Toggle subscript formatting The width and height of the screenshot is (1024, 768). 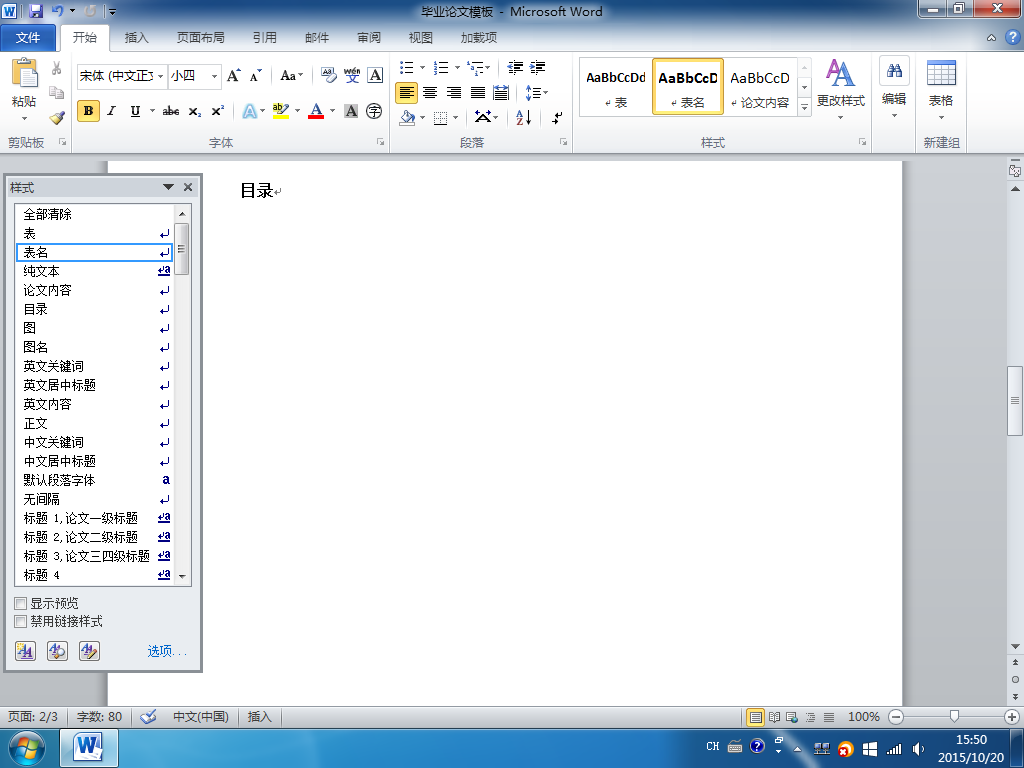tap(195, 111)
